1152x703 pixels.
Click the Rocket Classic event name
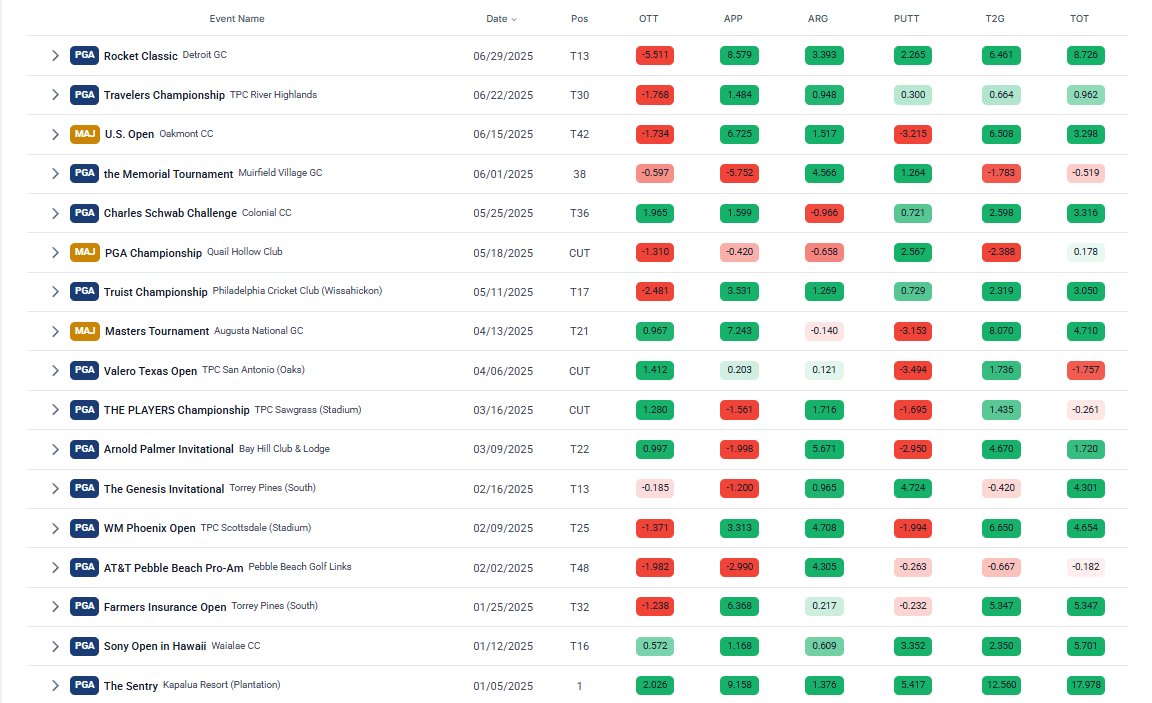pos(140,56)
